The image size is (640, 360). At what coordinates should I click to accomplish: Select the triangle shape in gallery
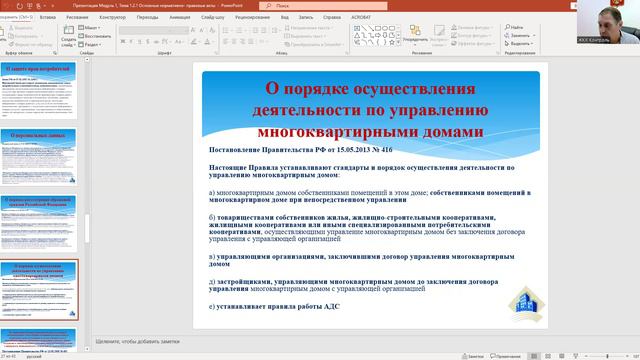(357, 36)
